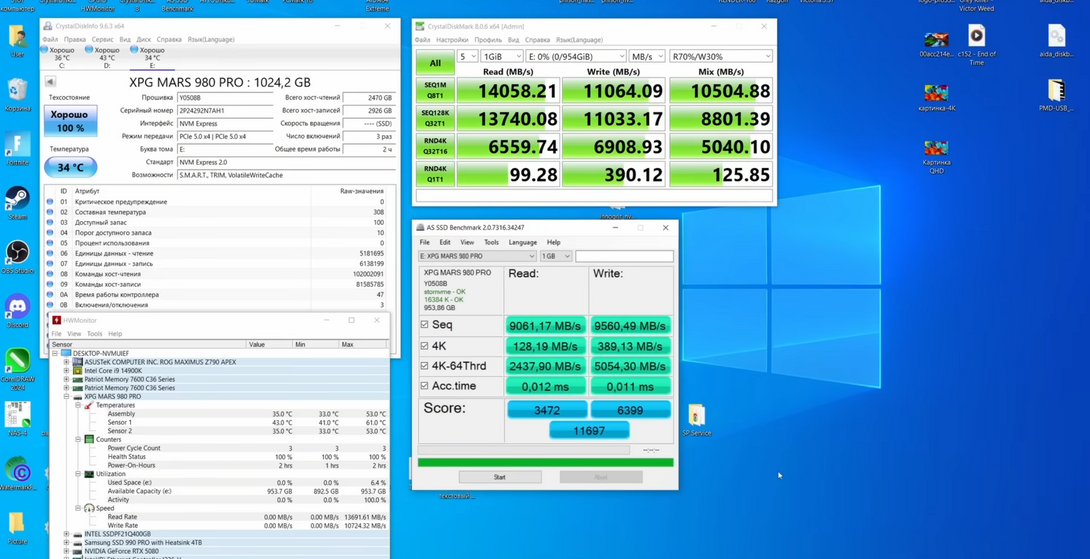This screenshot has height=559, width=1090.
Task: Collapse the XPG MARS 980 PRO tree node
Action: click(x=67, y=396)
